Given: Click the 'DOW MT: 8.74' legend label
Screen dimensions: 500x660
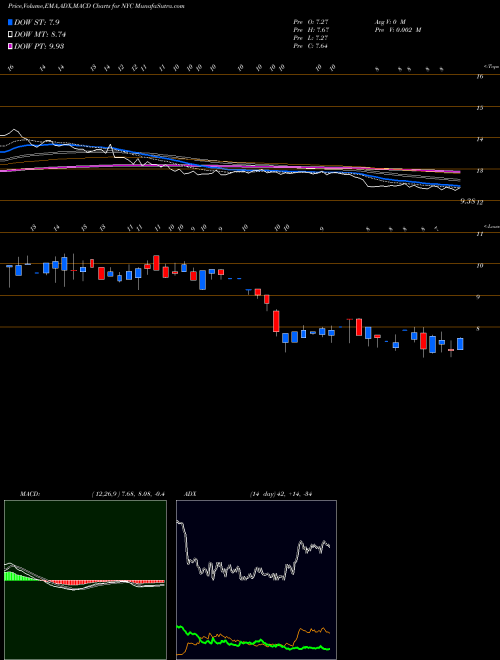Looking at the screenshot, I should tap(40, 35).
